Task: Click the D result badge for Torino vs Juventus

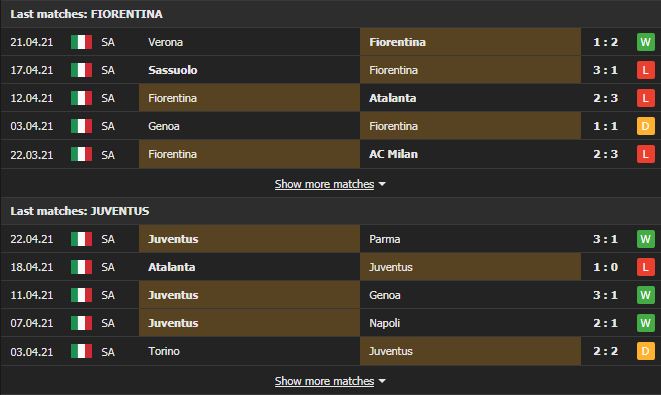Action: click(x=645, y=351)
